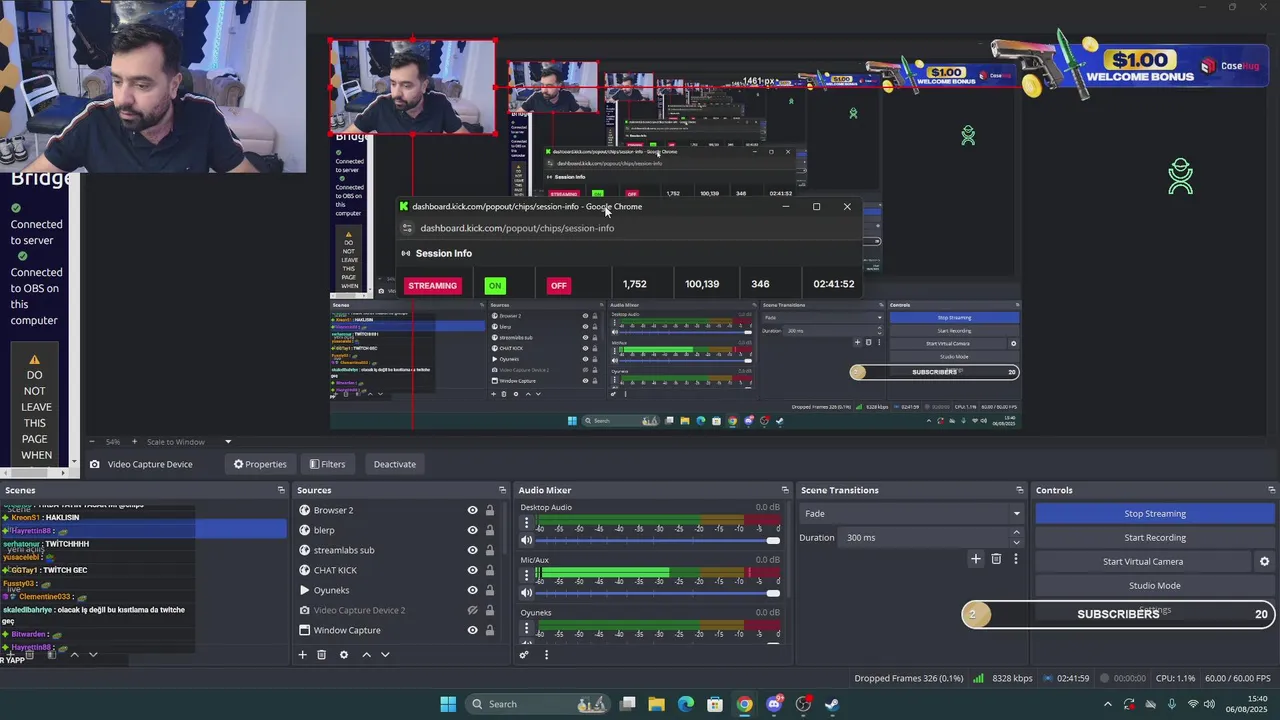The height and width of the screenshot is (720, 1280).
Task: Open Google Chrome from taskbar
Action: point(744,704)
